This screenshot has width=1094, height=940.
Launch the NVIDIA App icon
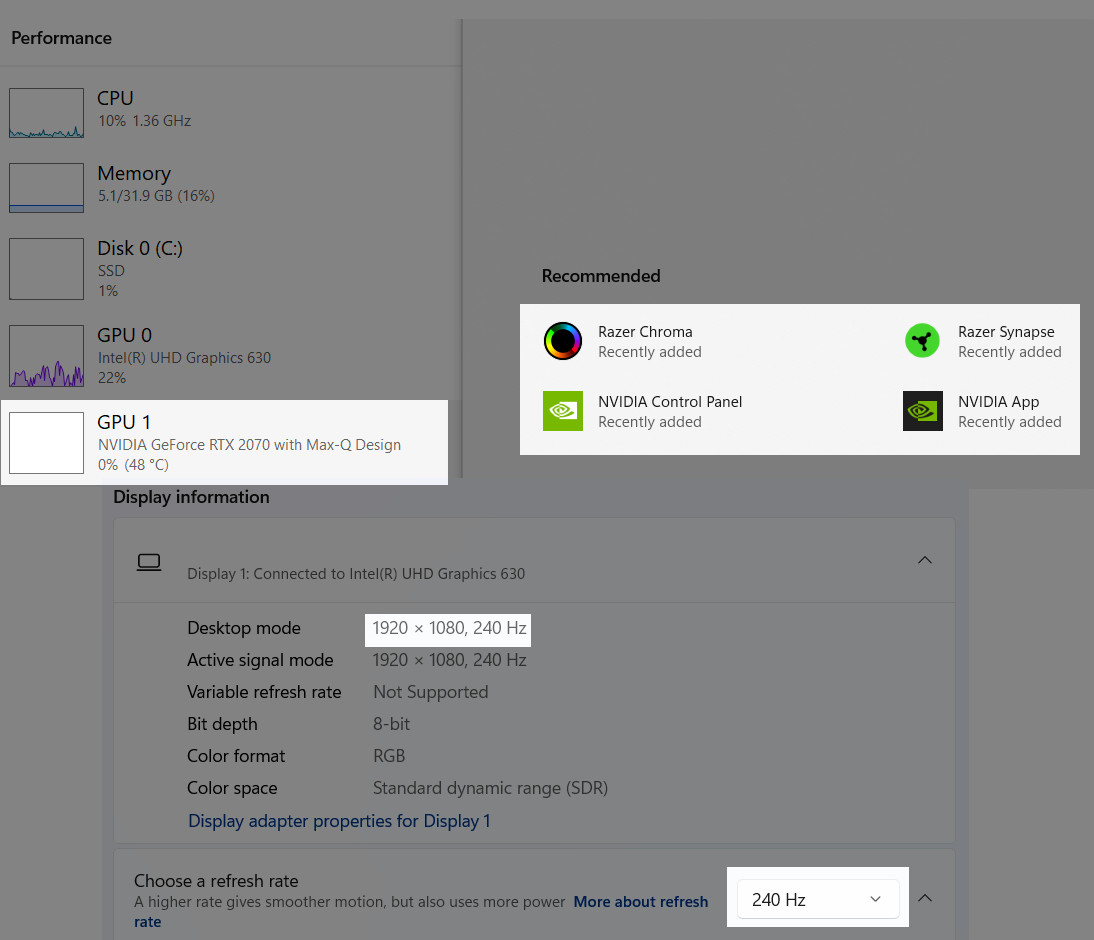pyautogui.click(x=922, y=411)
